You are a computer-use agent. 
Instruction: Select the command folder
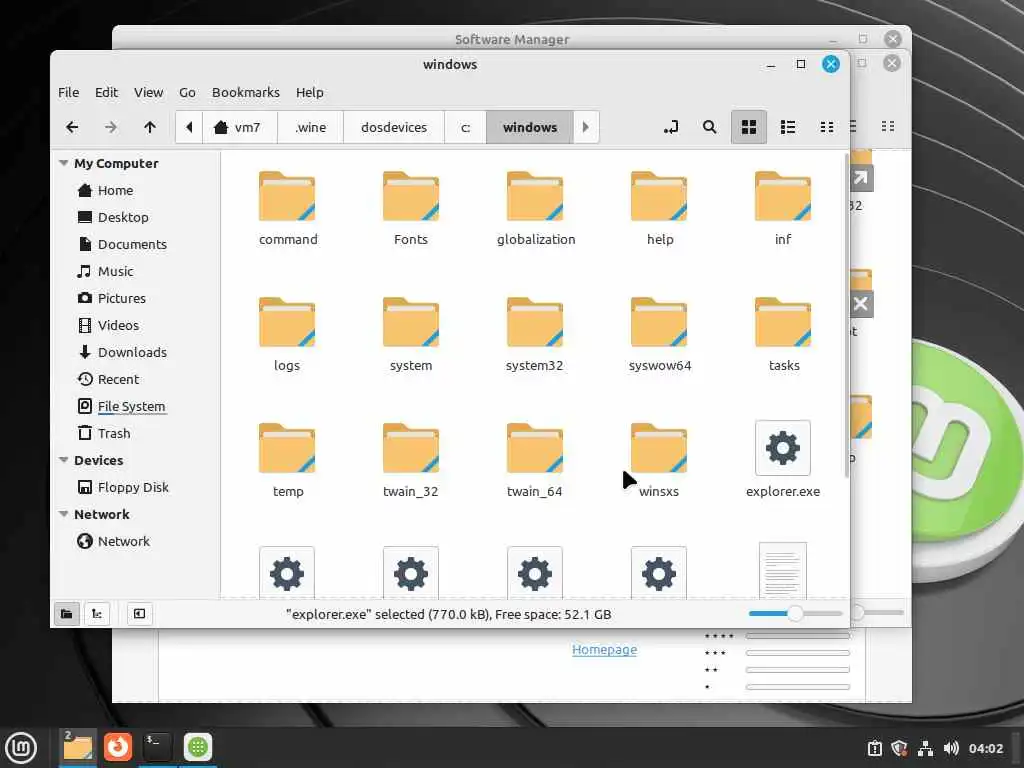click(x=287, y=208)
